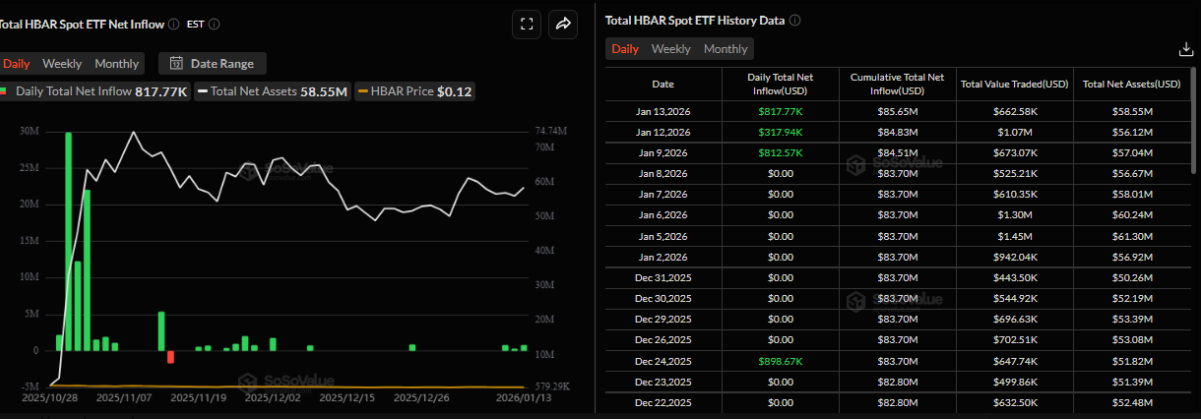Click calendar icon in Date Range button
Viewport: 1201px width, 419px height.
coord(176,64)
